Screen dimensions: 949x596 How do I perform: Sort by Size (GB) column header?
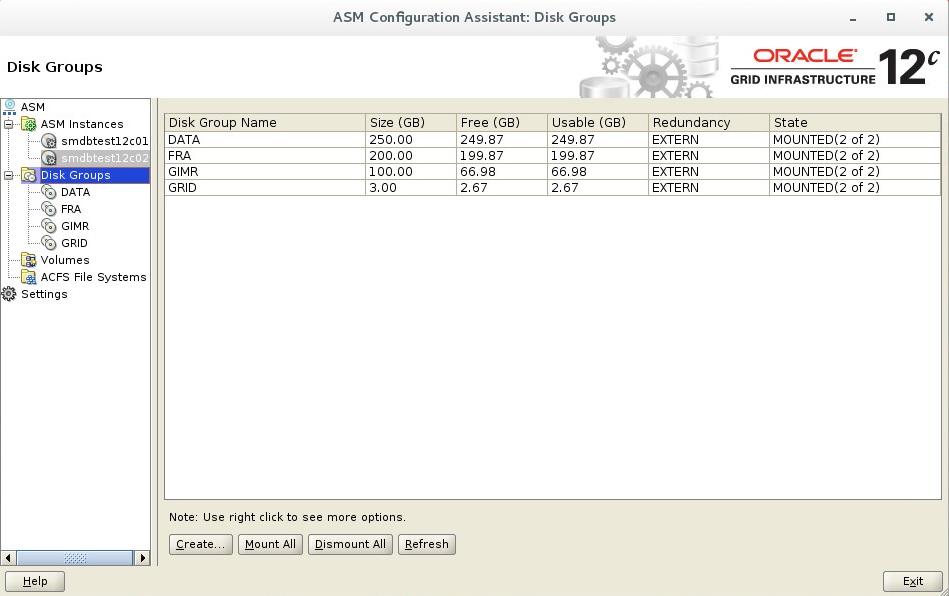coord(411,122)
